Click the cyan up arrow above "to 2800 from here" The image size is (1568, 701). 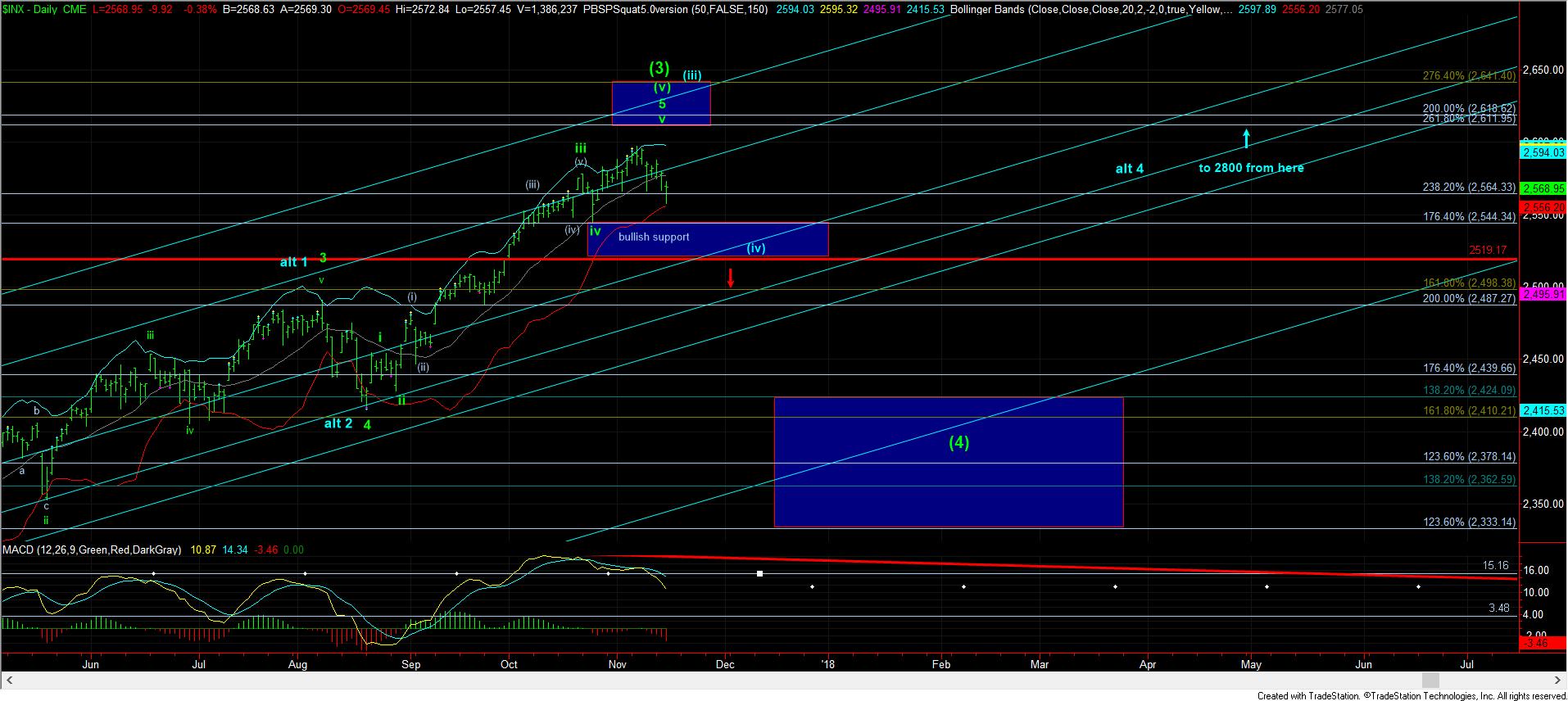(x=1246, y=138)
